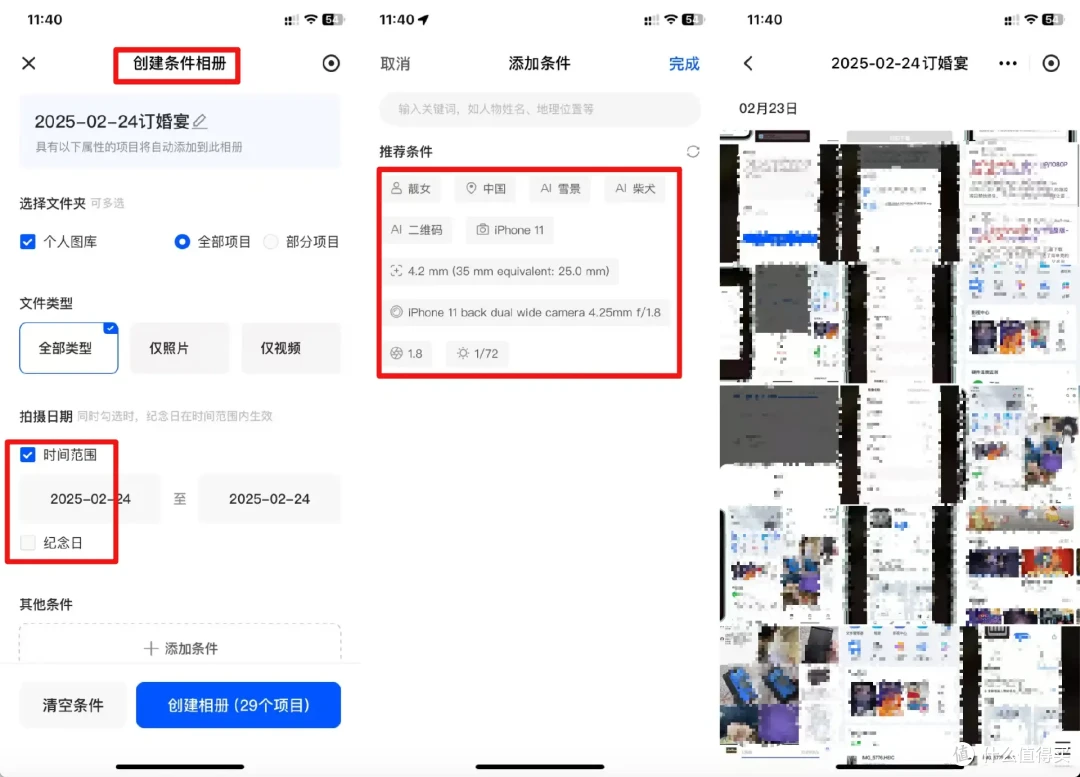Select iPhone 11 back dual wide camera lens
The image size is (1080, 777).
526,312
